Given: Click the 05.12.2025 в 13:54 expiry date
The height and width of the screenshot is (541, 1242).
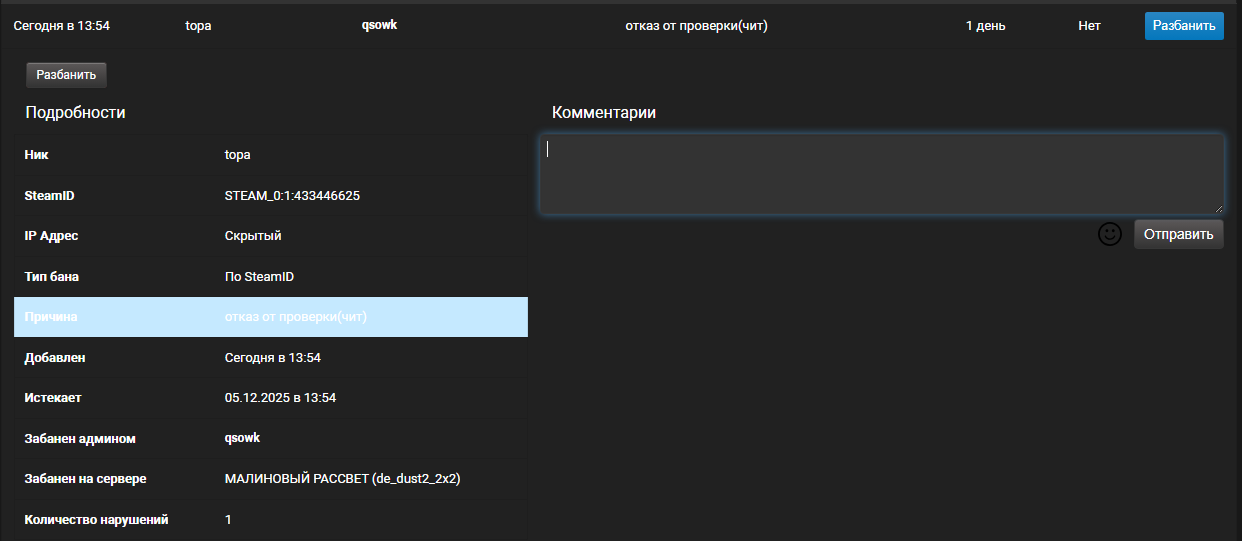Looking at the screenshot, I should click(280, 398).
